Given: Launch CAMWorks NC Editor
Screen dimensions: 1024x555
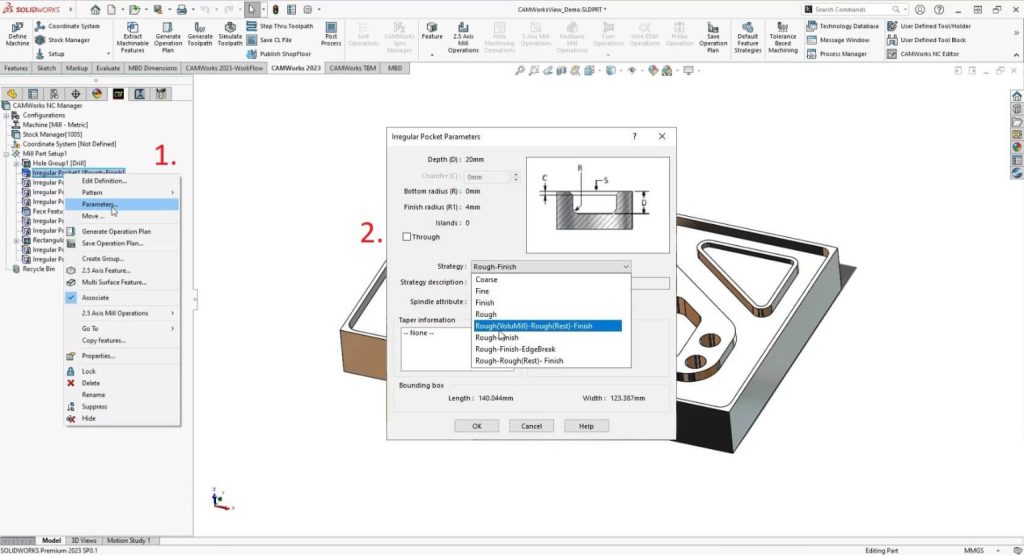Looking at the screenshot, I should [923, 54].
